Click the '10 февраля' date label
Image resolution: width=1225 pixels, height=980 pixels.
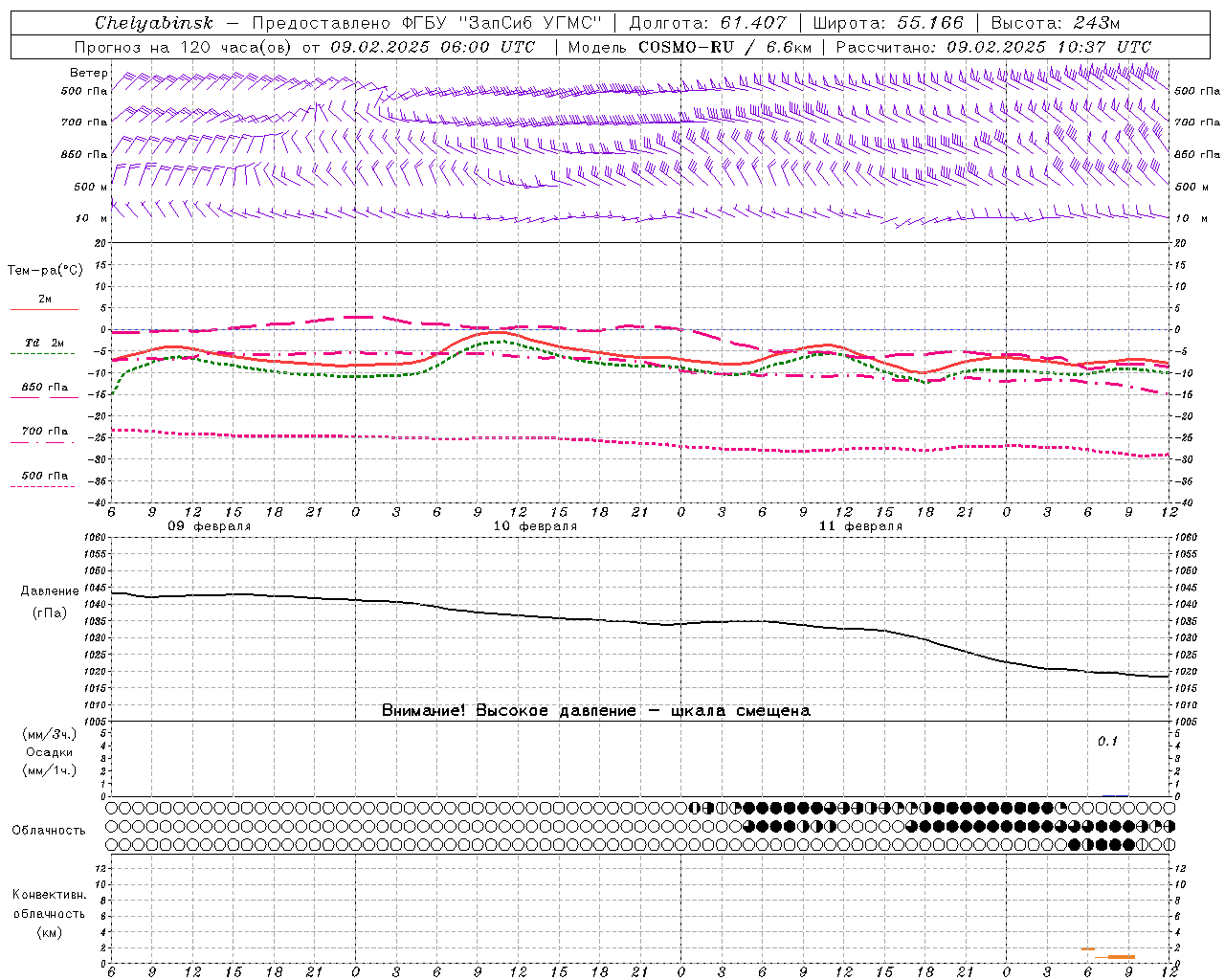[534, 526]
